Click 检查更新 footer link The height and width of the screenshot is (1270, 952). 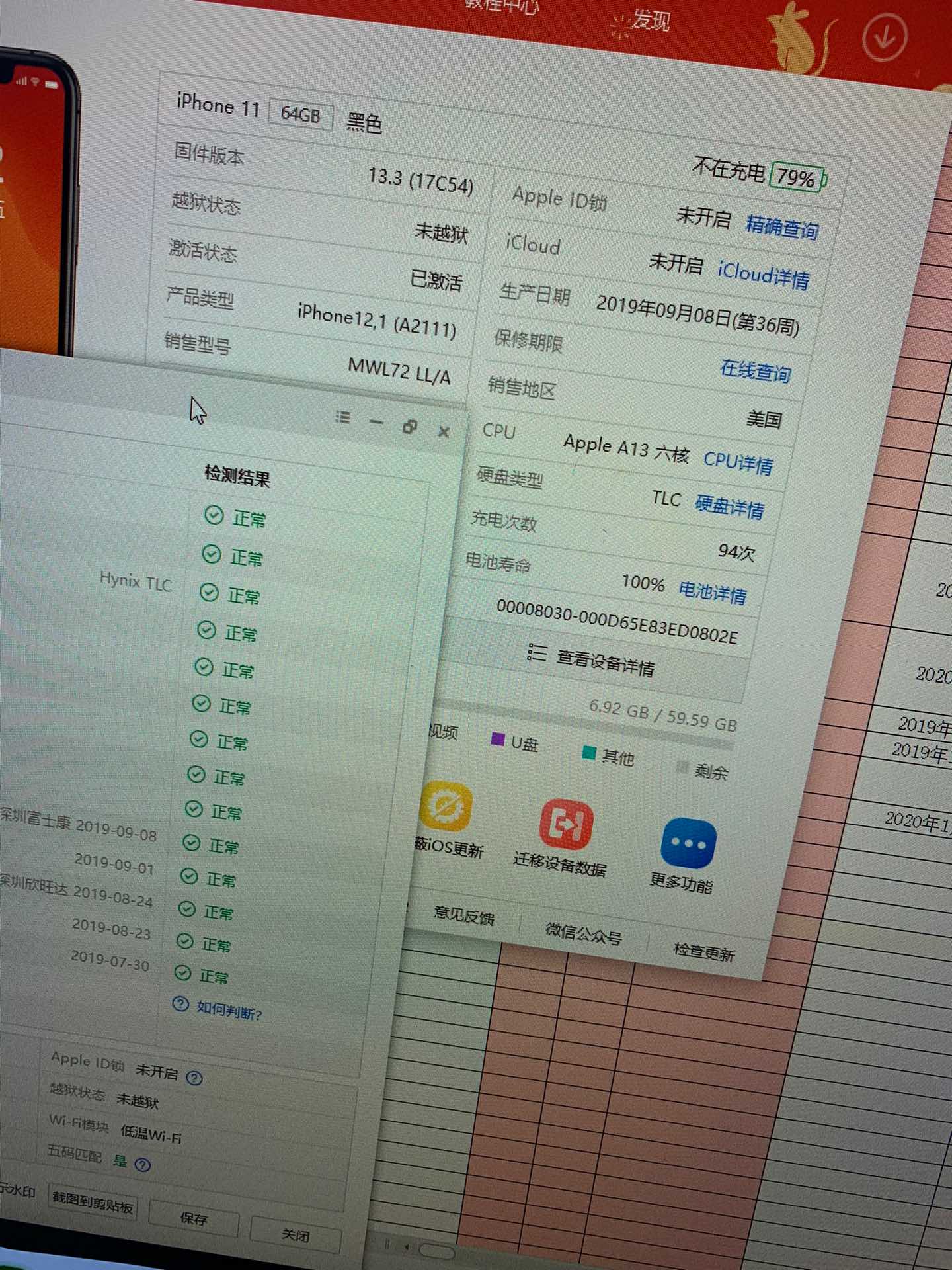704,952
